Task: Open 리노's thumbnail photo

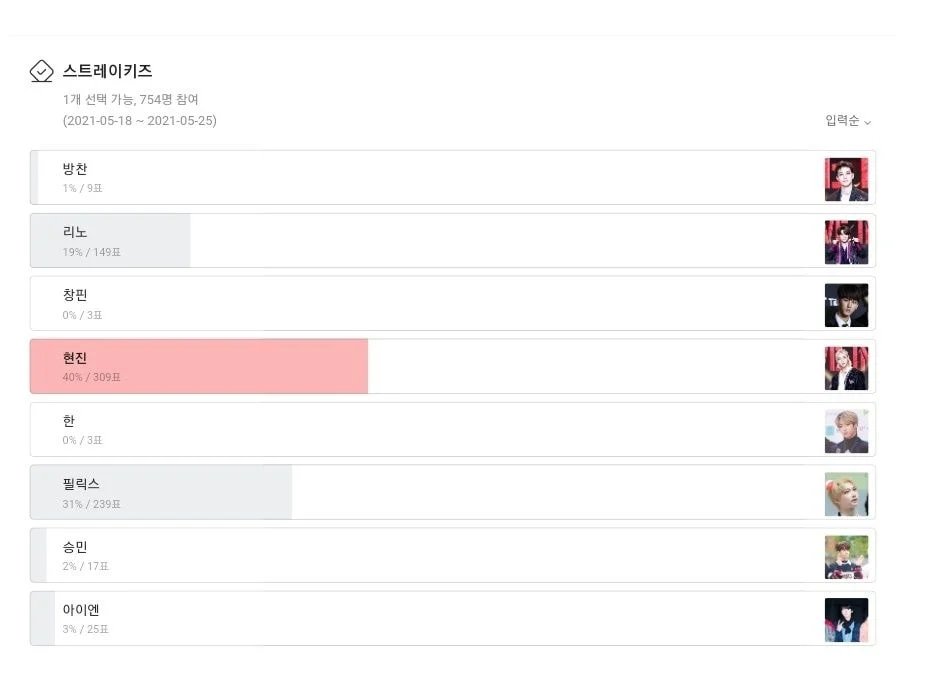Action: coord(846,242)
